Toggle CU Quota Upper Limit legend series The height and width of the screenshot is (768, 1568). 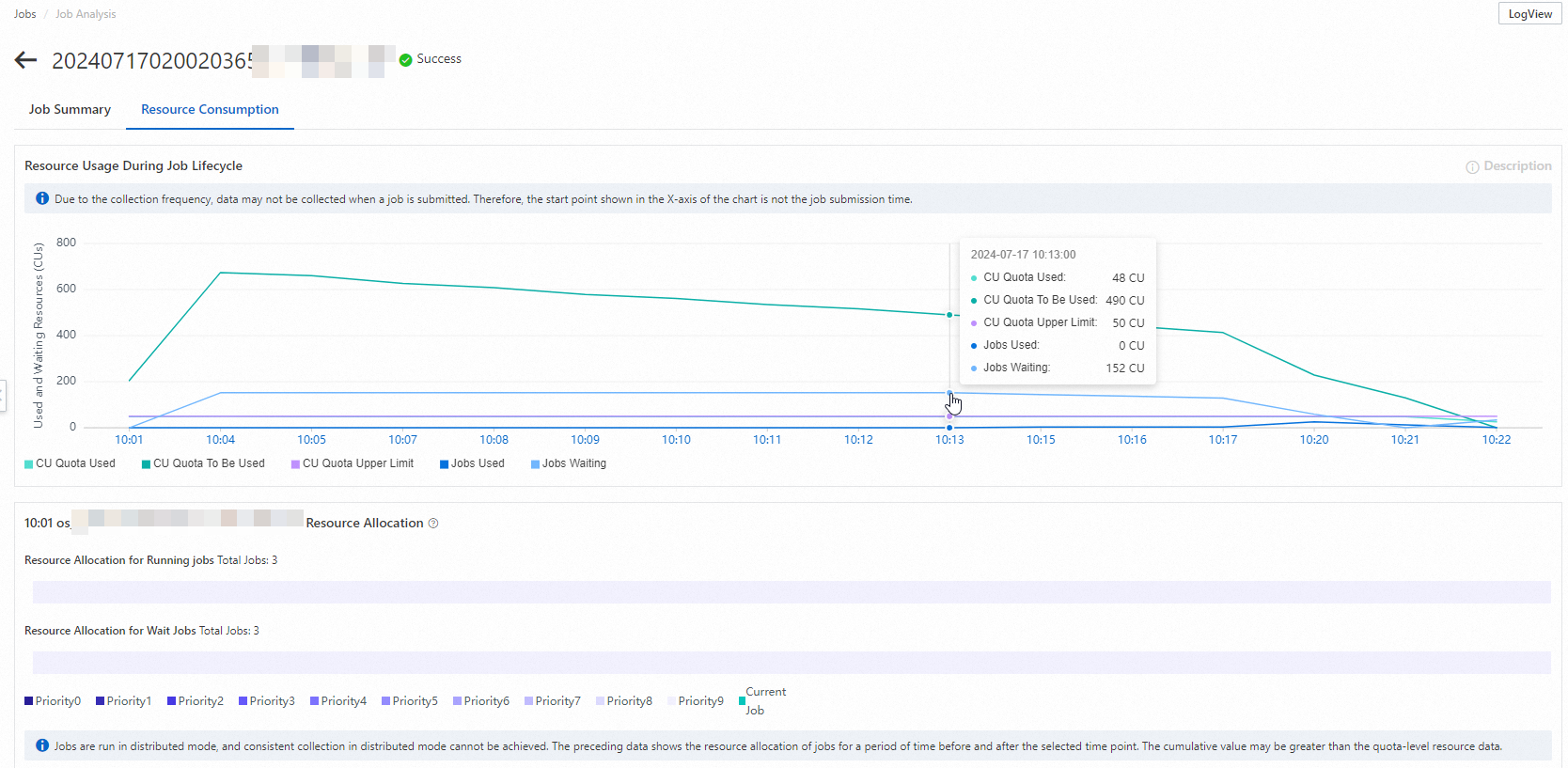click(x=353, y=463)
